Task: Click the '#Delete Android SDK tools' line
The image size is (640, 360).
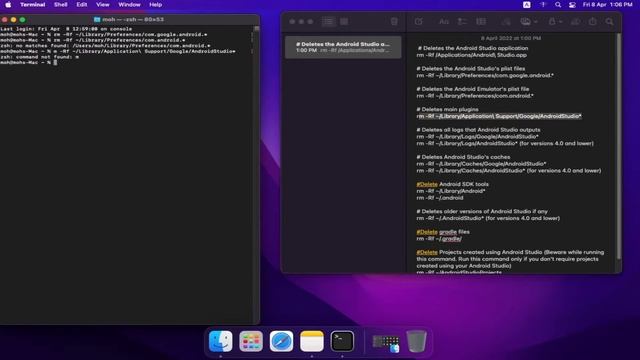Action: [x=452, y=184]
